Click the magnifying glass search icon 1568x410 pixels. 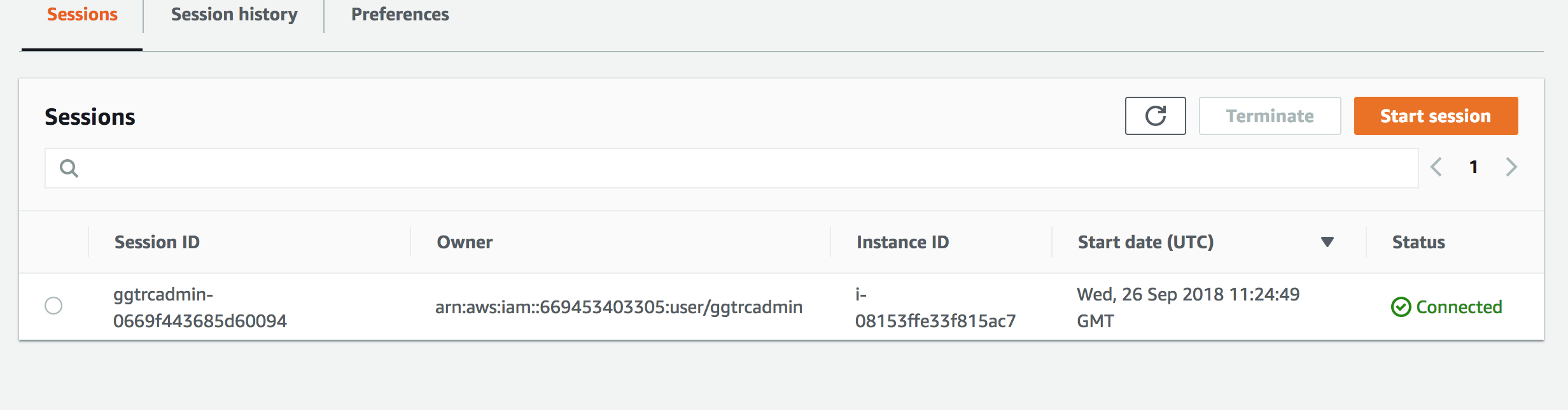coord(69,168)
